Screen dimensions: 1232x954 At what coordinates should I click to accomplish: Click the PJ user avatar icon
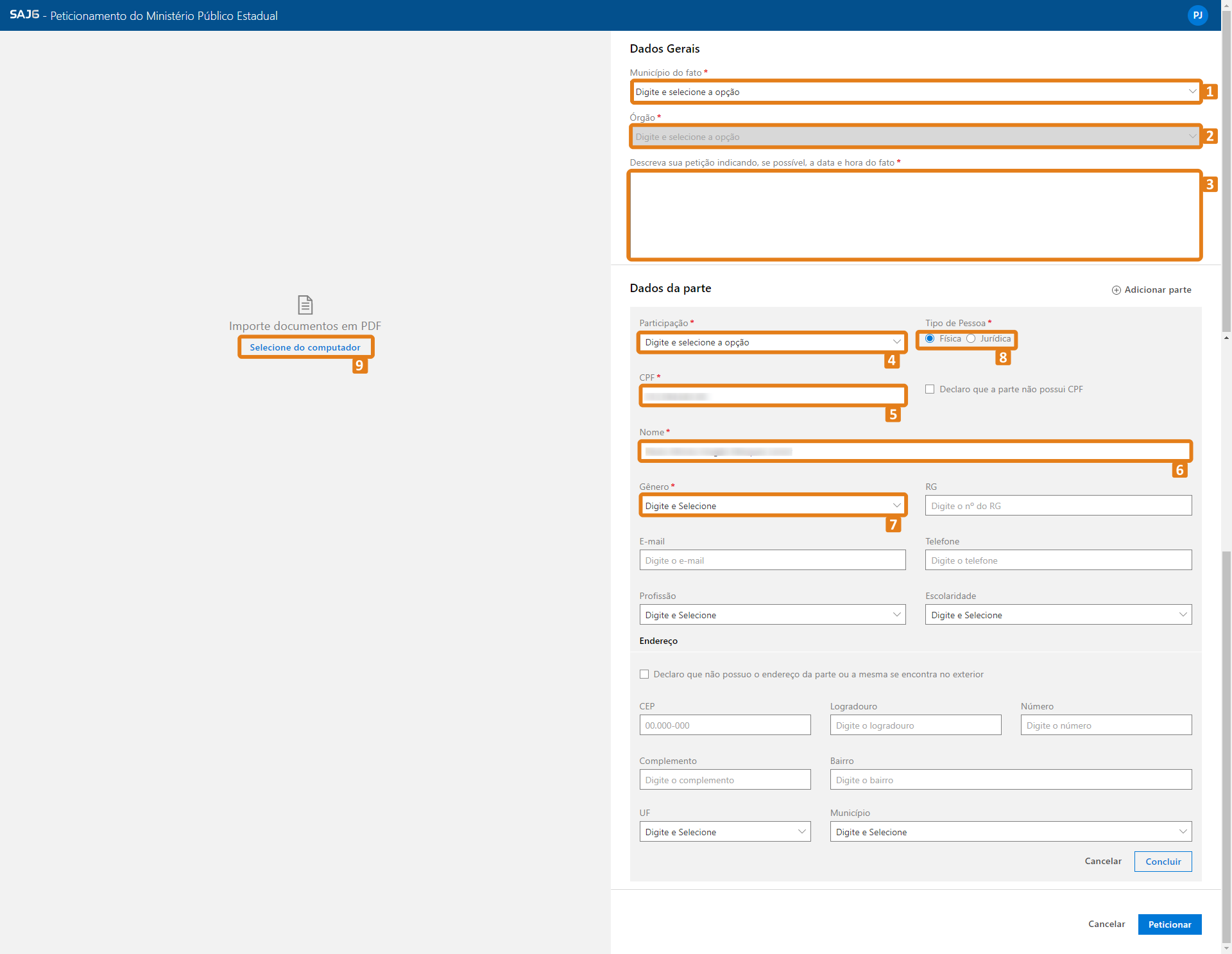1197,15
